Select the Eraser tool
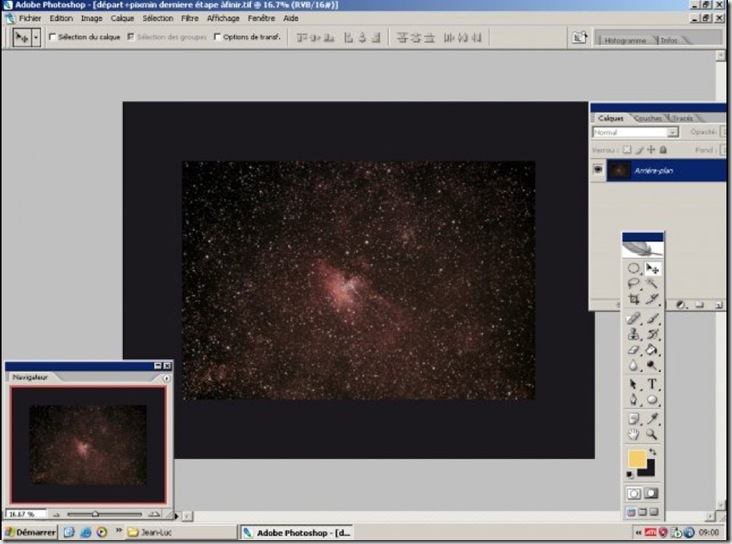This screenshot has height=544, width=732. pos(633,349)
